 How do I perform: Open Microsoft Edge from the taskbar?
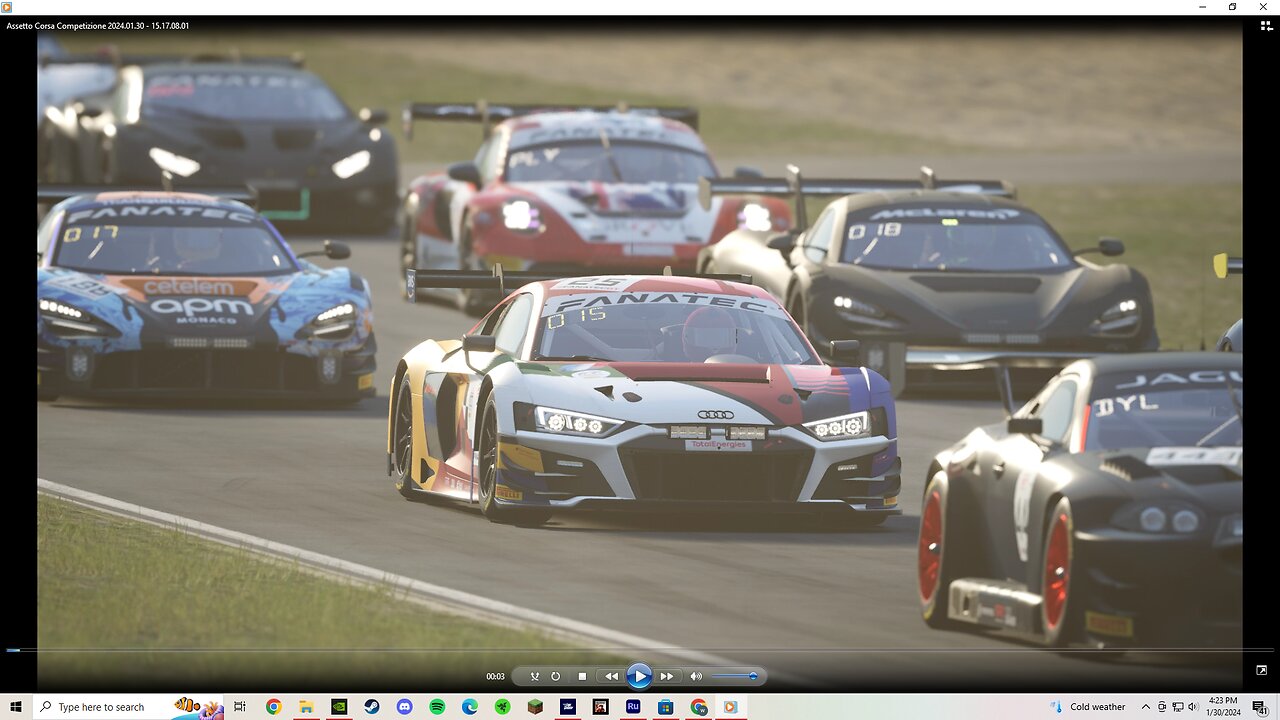[470, 707]
